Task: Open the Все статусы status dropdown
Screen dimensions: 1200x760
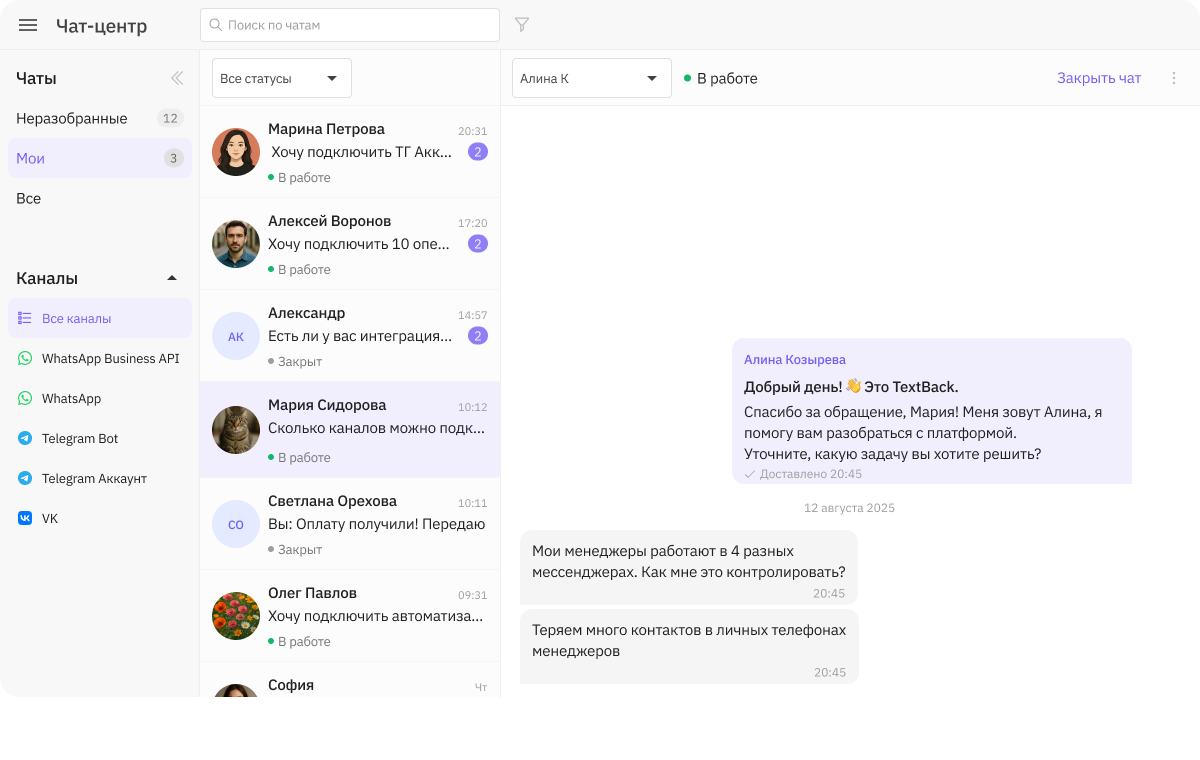Action: (281, 78)
